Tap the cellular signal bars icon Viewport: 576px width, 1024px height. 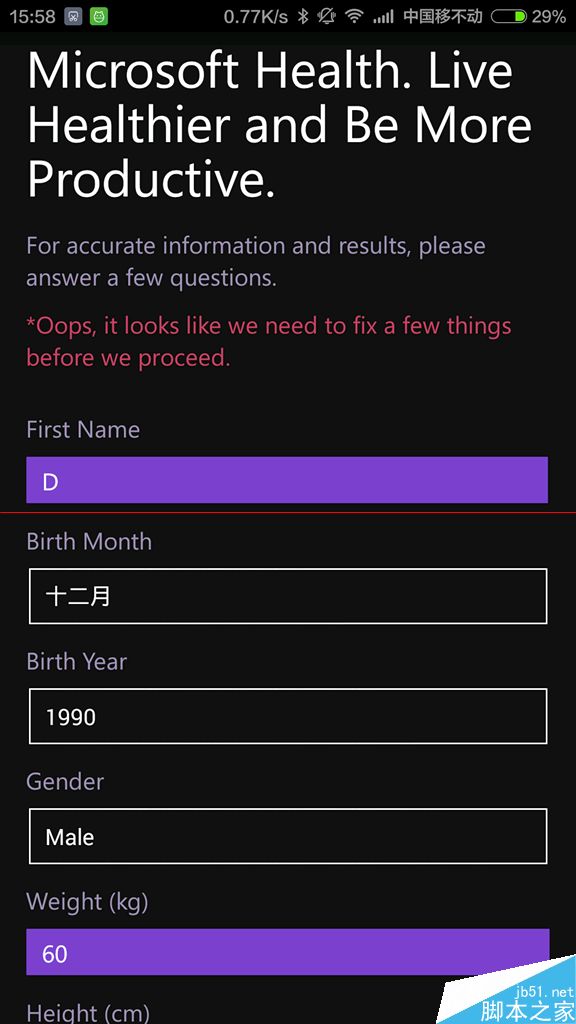(x=383, y=18)
